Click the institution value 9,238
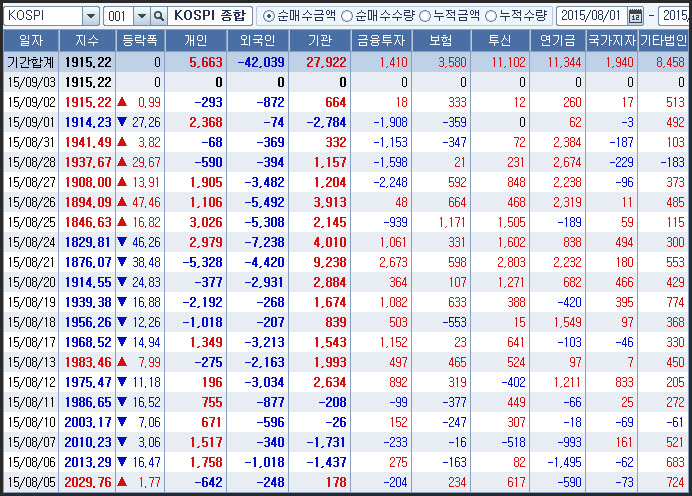Image resolution: width=692 pixels, height=496 pixels. [x=330, y=263]
